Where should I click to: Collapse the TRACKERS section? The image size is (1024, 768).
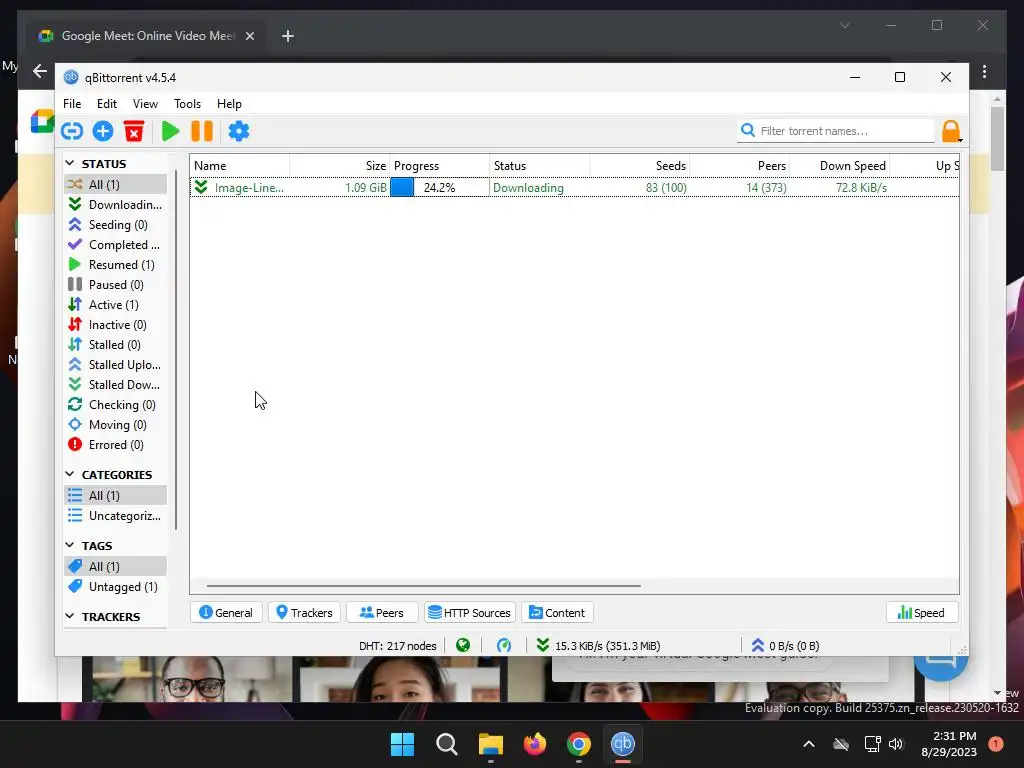point(70,616)
